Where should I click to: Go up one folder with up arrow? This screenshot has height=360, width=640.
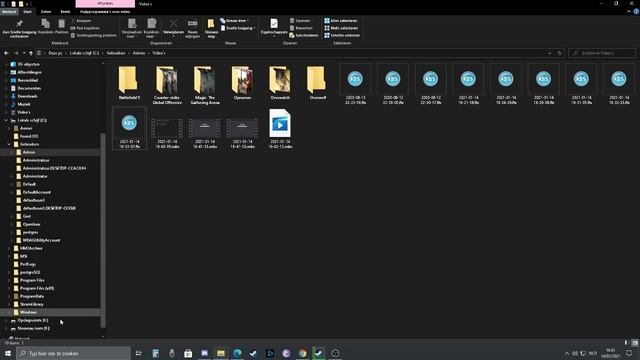coord(31,53)
